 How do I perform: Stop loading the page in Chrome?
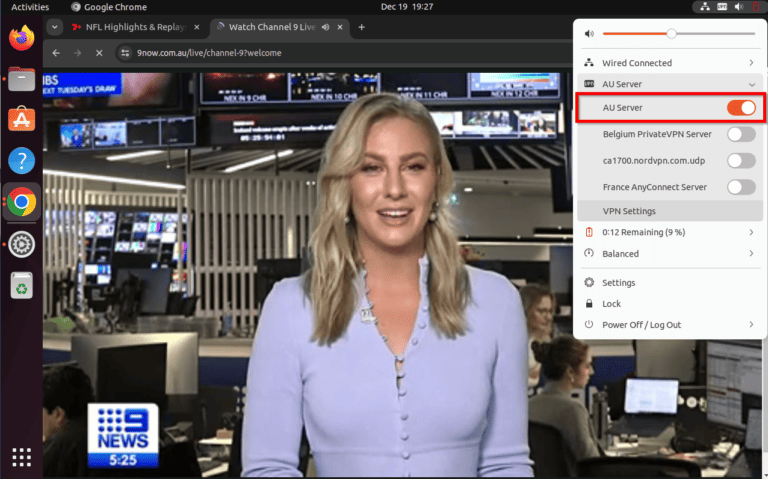point(98,52)
